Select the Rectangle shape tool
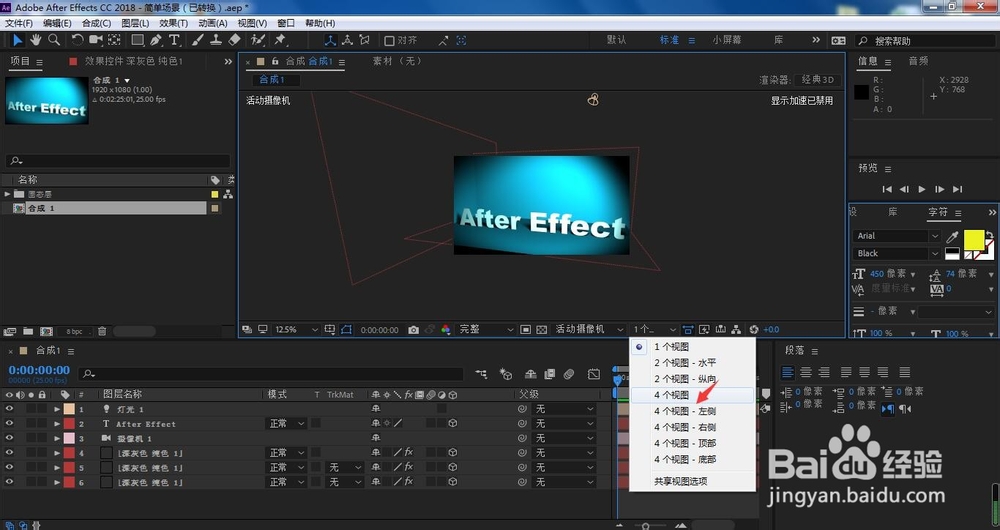Viewport: 1000px width, 530px height. click(x=137, y=40)
